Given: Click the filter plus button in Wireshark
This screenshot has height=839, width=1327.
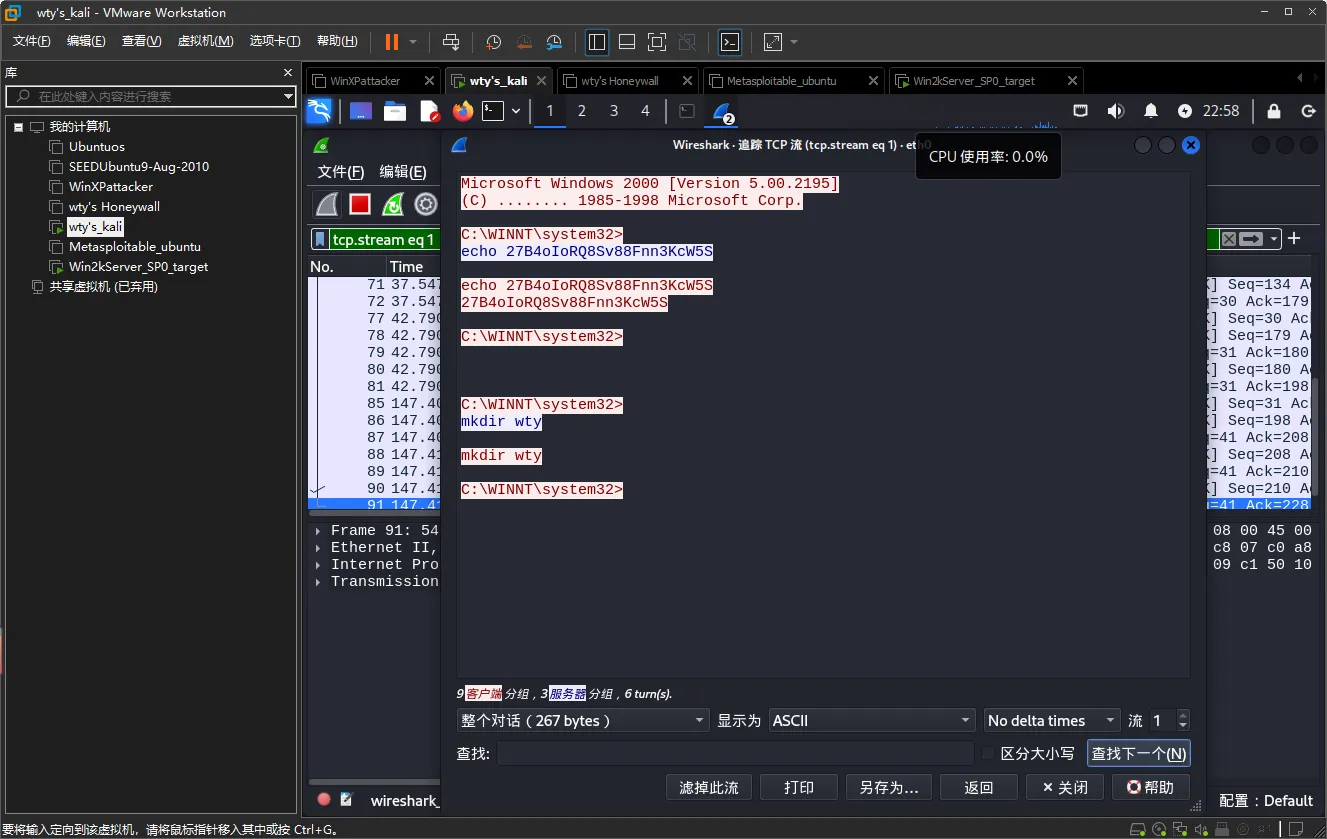Looking at the screenshot, I should click(1294, 238).
